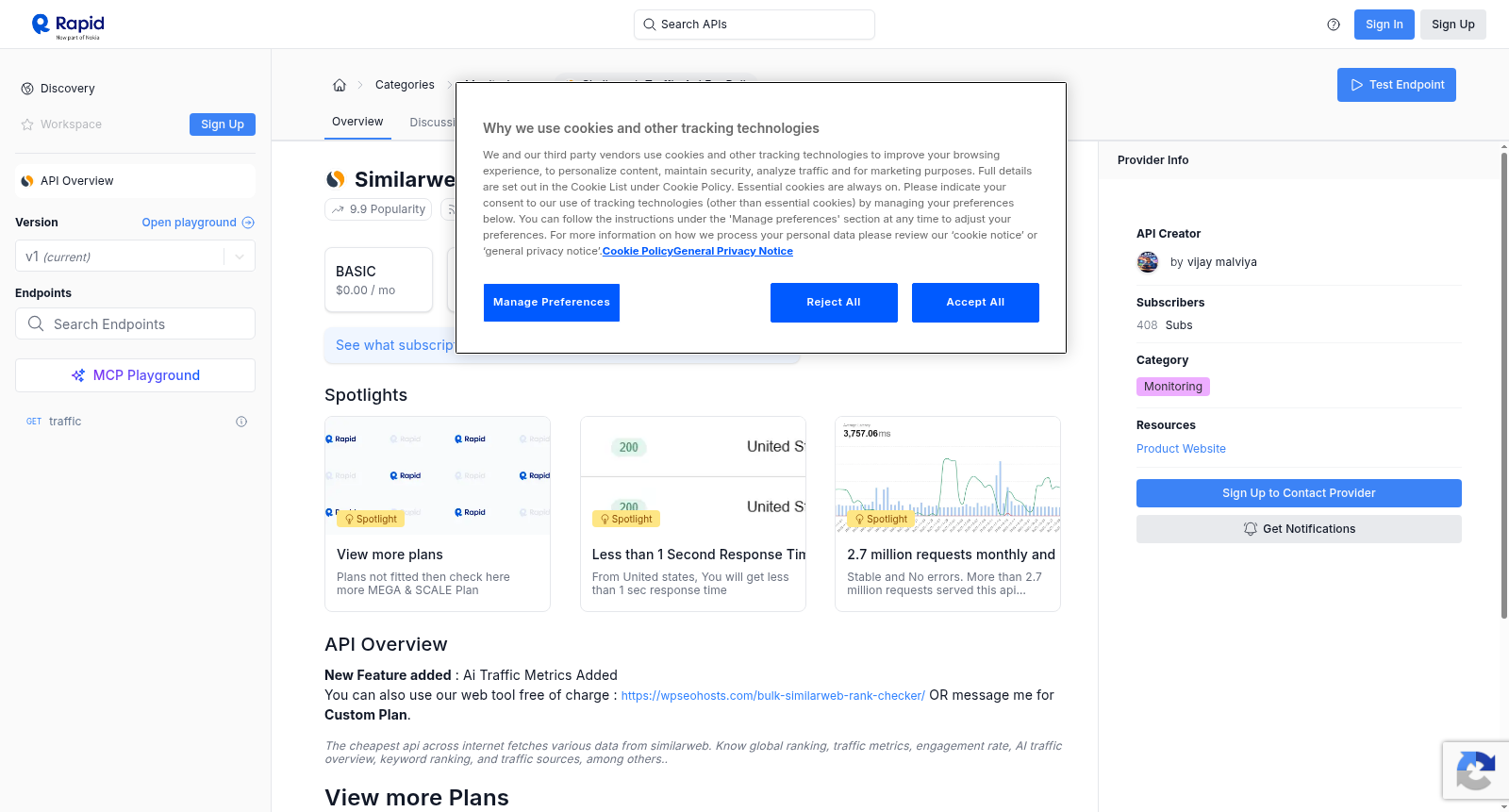The width and height of the screenshot is (1509, 812).
Task: Open Less than 1 Second Response spotlight
Action: click(693, 514)
